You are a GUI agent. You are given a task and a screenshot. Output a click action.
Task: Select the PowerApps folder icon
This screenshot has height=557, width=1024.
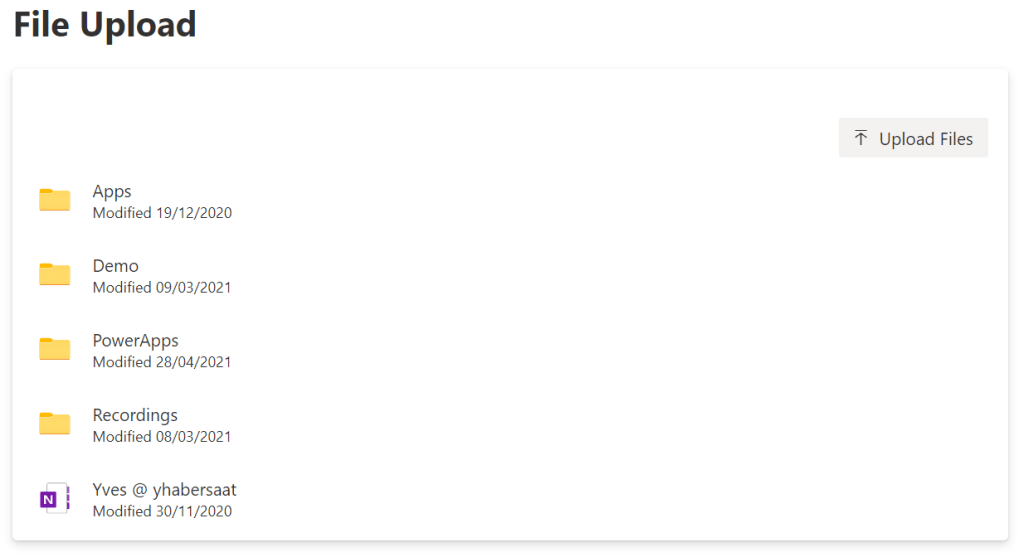(x=55, y=349)
